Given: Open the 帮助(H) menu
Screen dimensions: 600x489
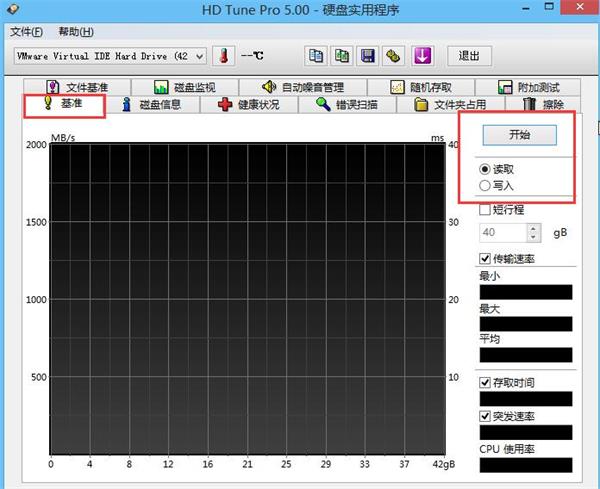Looking at the screenshot, I should click(76, 32).
